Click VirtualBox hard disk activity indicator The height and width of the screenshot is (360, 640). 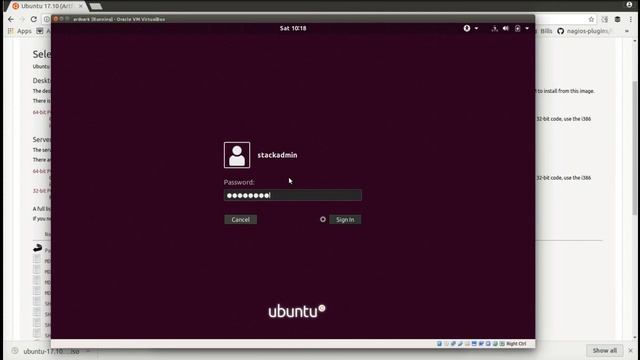pos(439,344)
